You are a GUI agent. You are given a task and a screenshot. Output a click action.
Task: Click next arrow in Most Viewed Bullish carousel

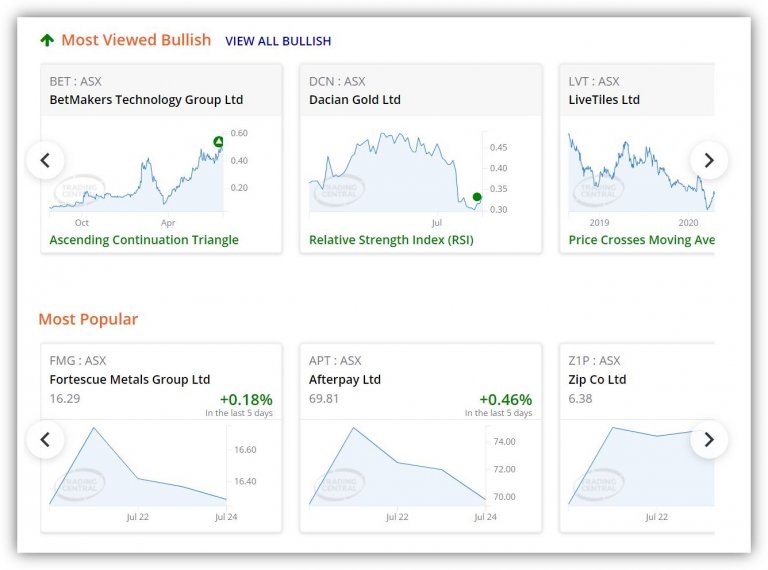click(x=709, y=160)
